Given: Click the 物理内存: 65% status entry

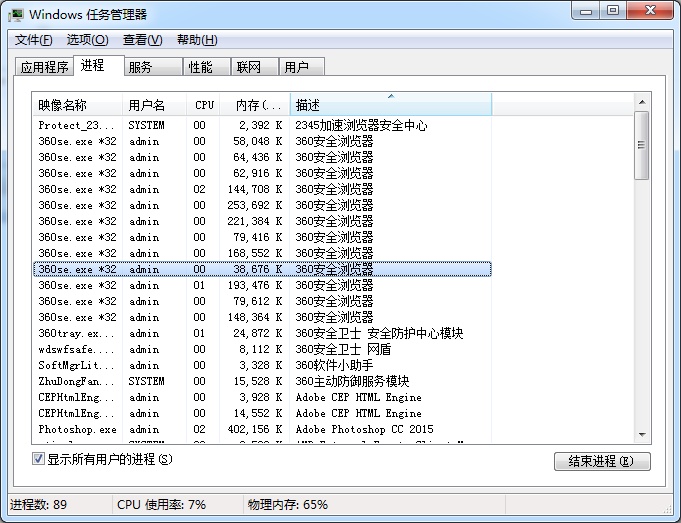Looking at the screenshot, I should [288, 504].
